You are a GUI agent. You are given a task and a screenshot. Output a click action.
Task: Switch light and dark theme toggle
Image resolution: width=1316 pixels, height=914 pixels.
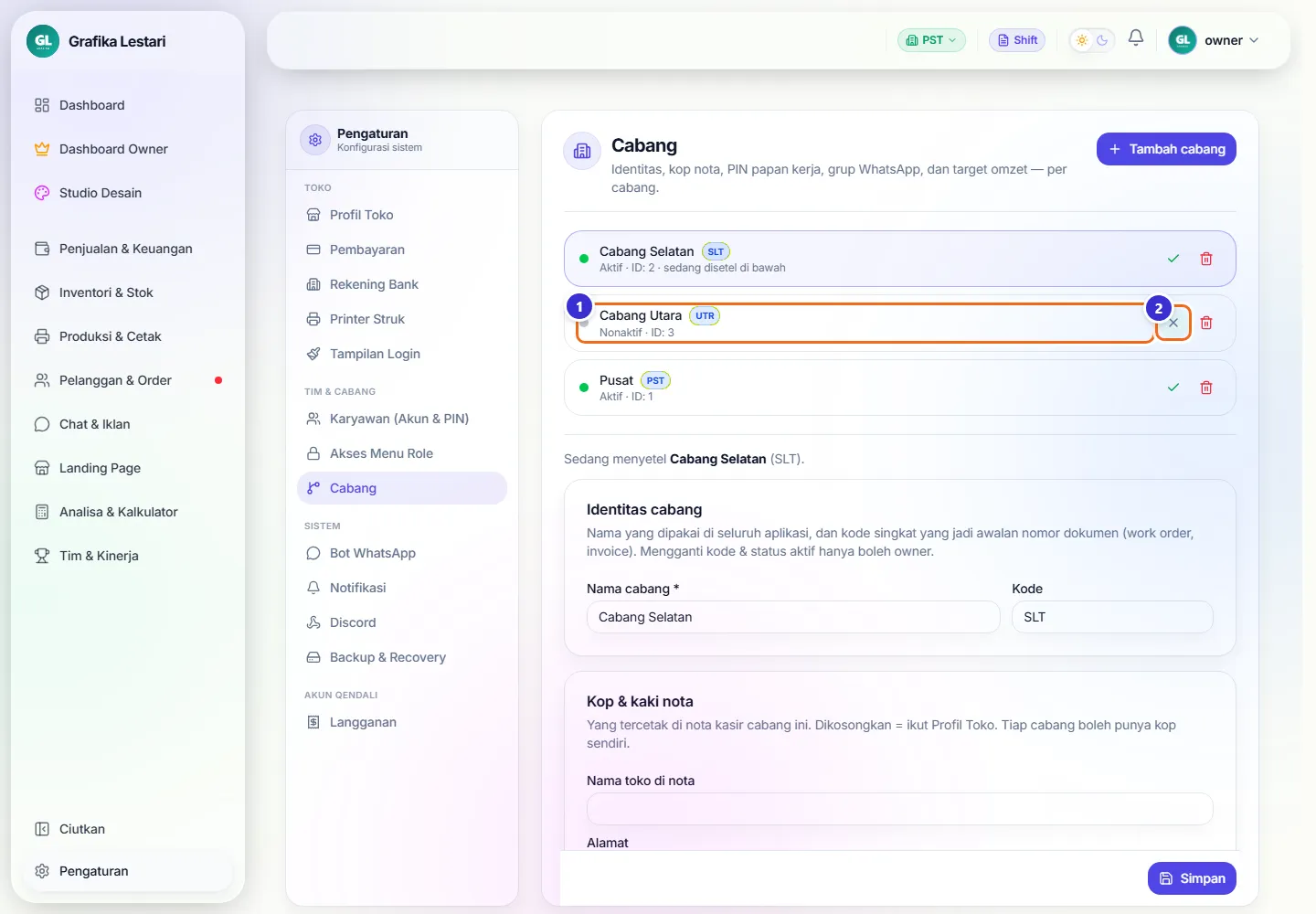tap(1092, 40)
